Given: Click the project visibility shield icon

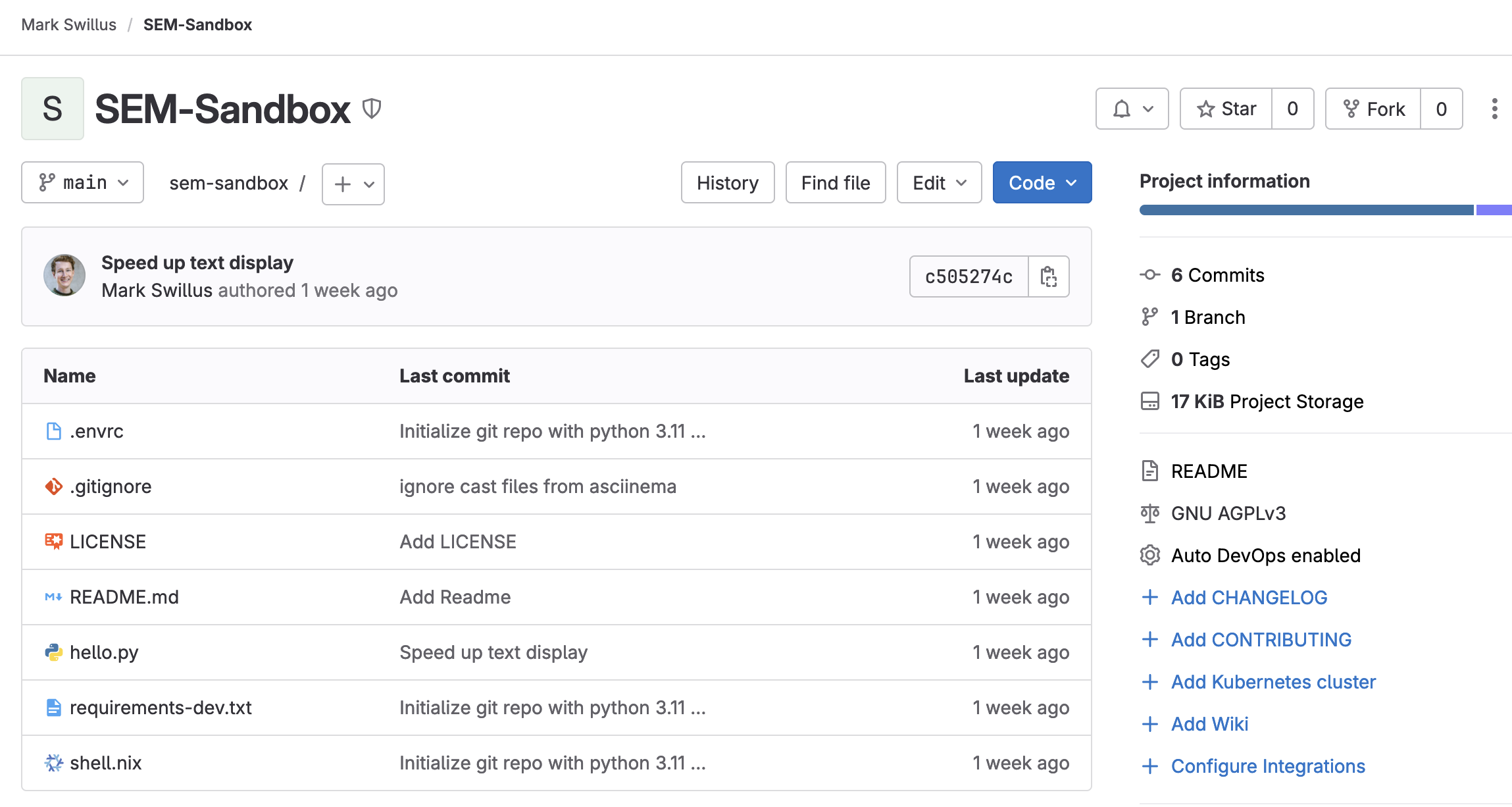Looking at the screenshot, I should [372, 109].
